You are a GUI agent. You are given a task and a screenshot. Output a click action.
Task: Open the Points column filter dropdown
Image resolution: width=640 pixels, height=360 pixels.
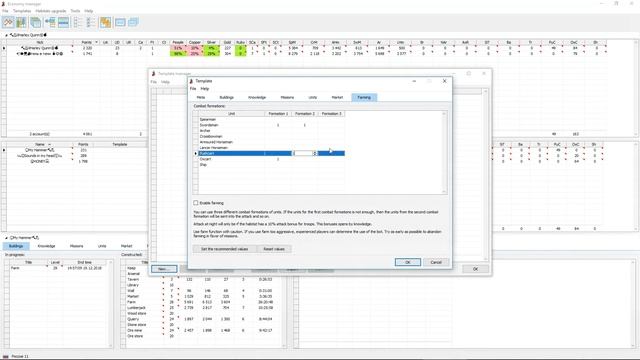tap(96, 42)
